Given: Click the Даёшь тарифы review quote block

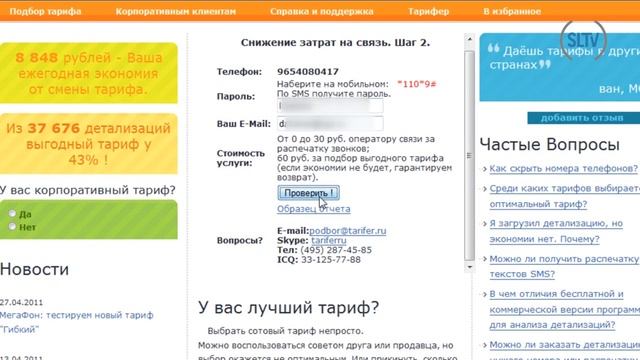Looking at the screenshot, I should (560, 67).
